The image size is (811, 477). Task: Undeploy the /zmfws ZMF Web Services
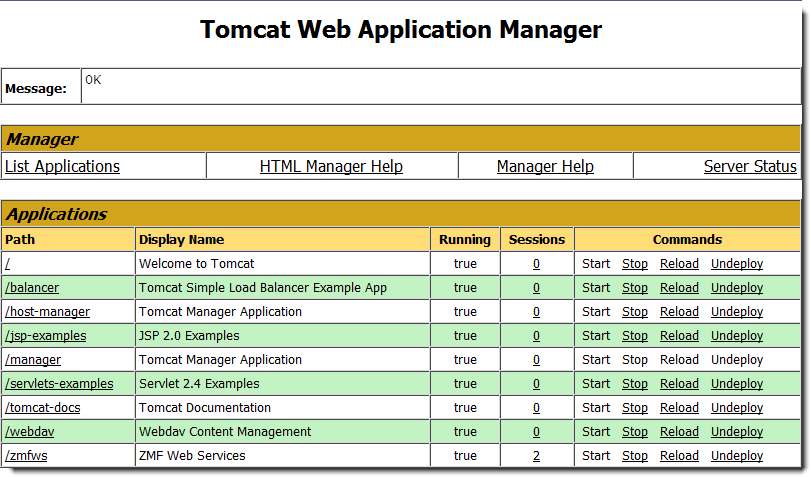click(737, 456)
